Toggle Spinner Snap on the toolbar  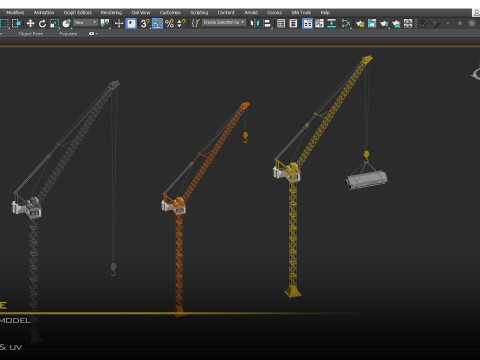pyautogui.click(x=181, y=23)
